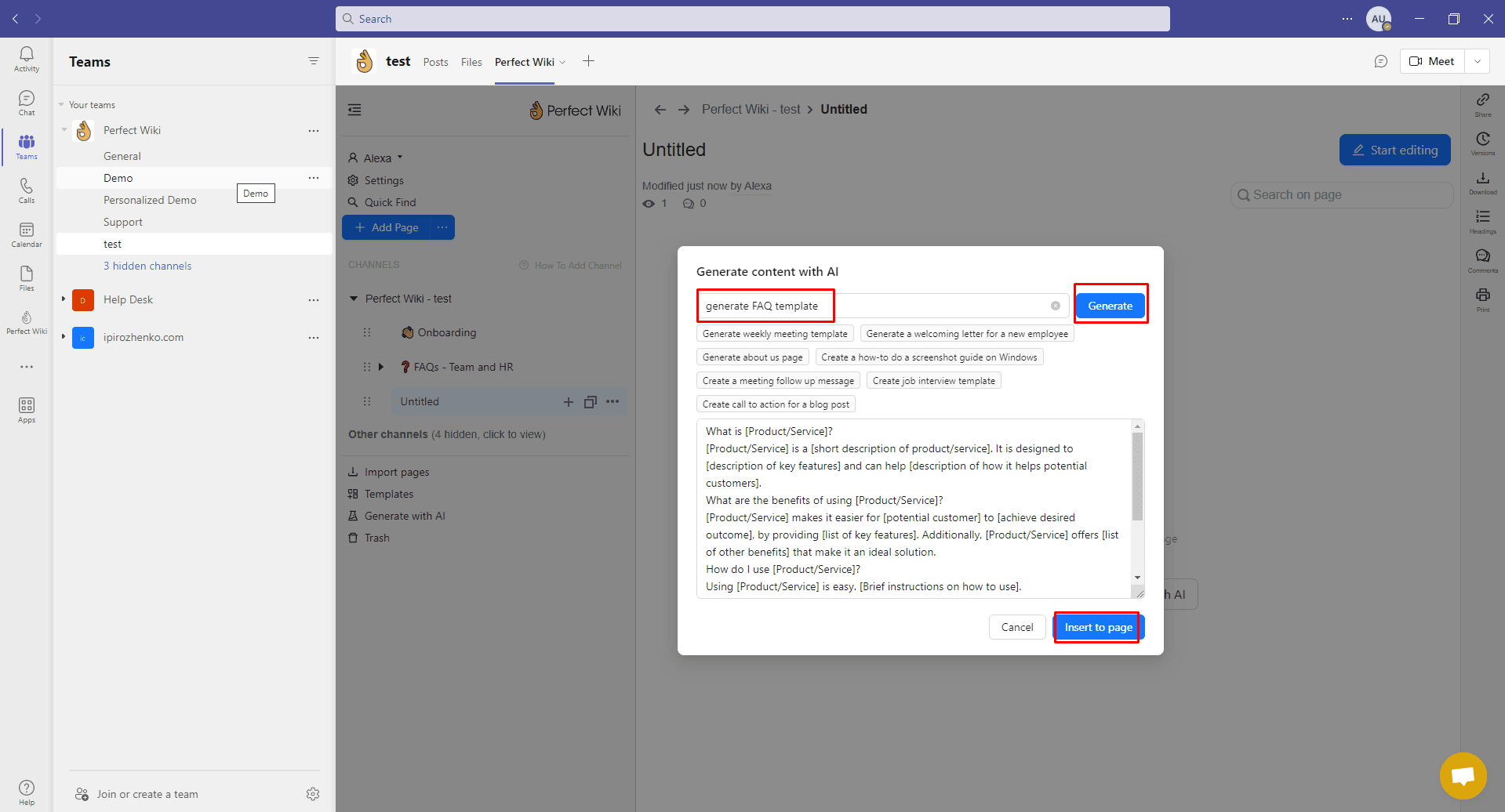
Task: Open manage teams settings gear
Action: (313, 794)
